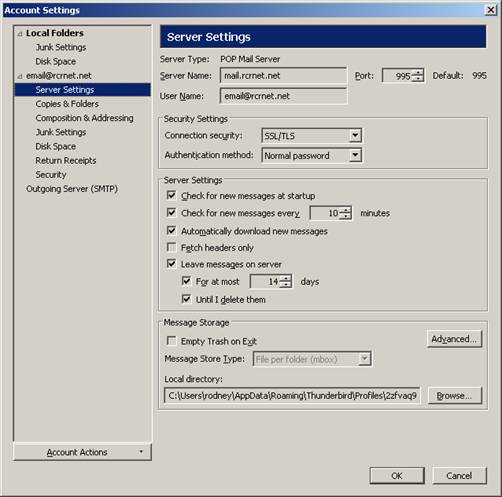This screenshot has width=502, height=497.
Task: Increase the Port number spinner
Action: pos(418,72)
